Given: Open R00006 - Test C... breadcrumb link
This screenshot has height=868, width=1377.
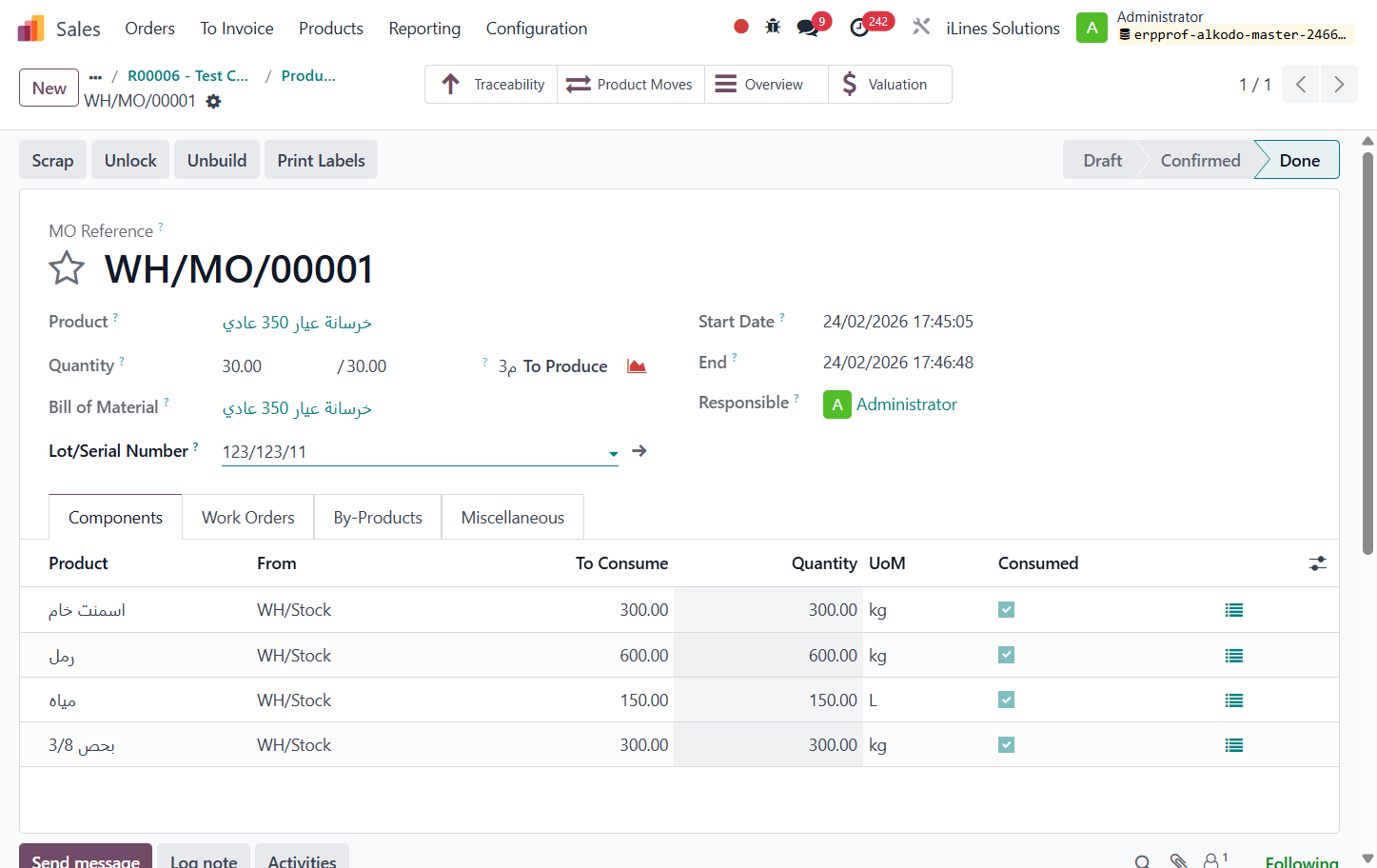Looking at the screenshot, I should (x=187, y=76).
